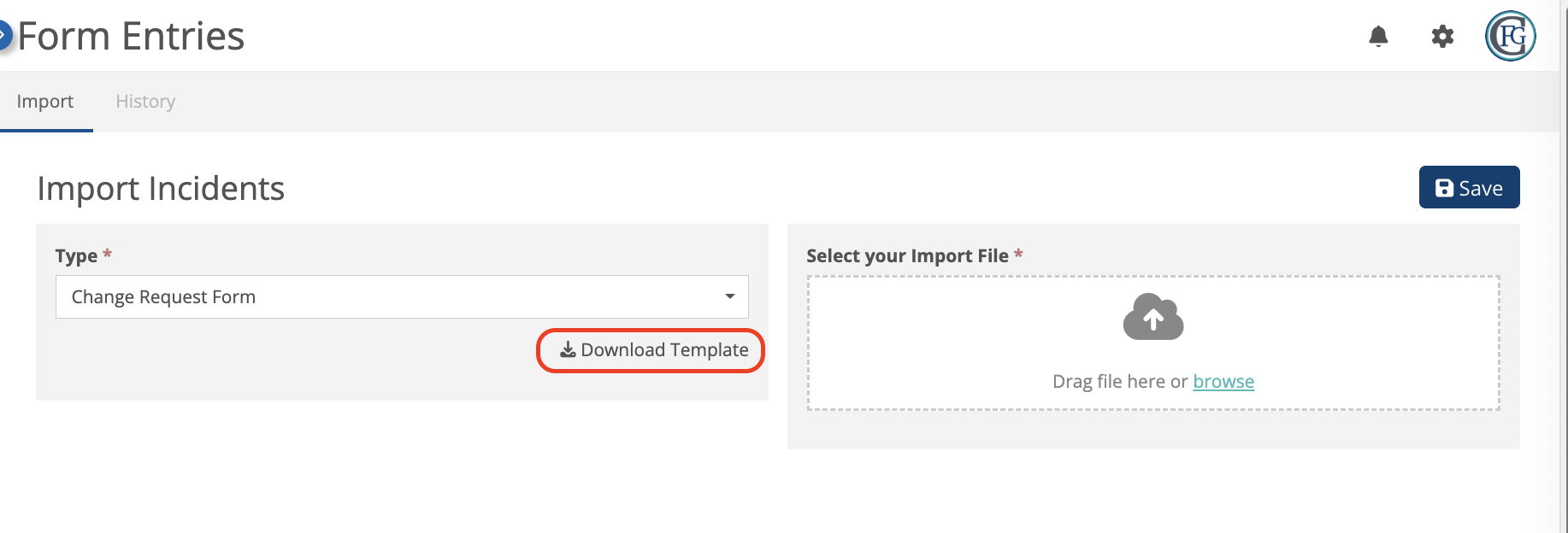Switch to the History tab
This screenshot has height=533, width=1568.
(x=145, y=102)
